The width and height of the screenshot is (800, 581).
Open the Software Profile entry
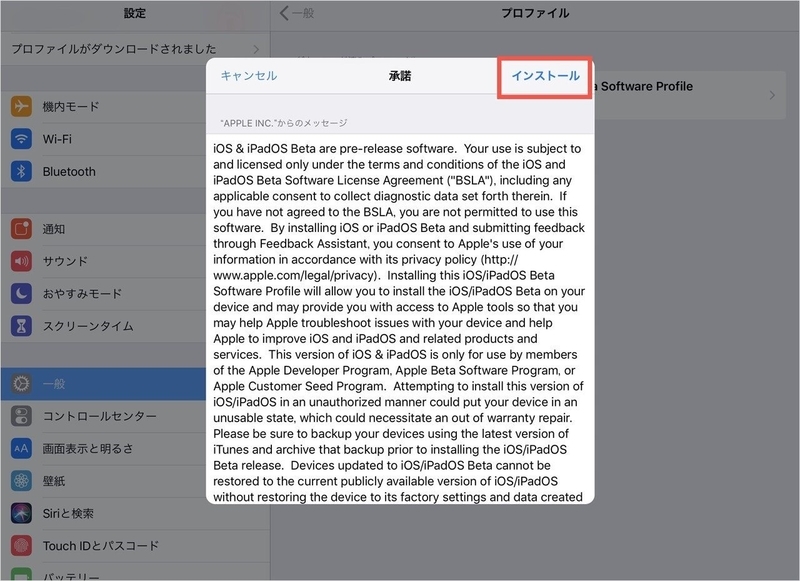click(690, 95)
